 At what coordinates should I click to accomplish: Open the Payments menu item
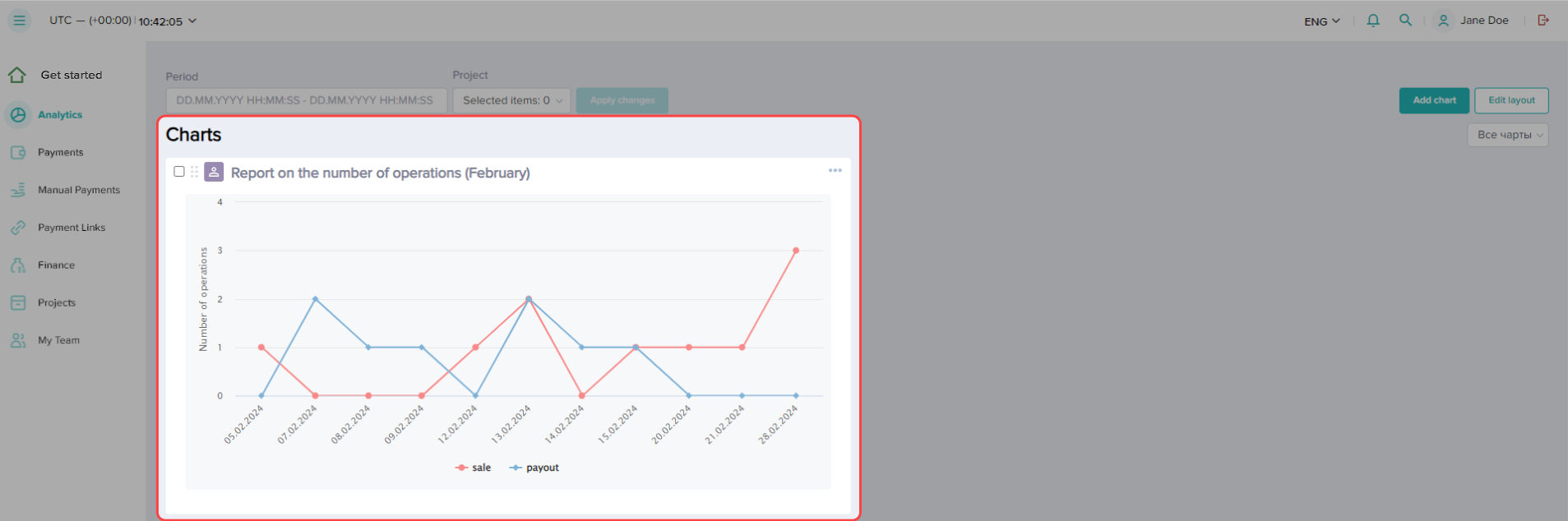(60, 153)
